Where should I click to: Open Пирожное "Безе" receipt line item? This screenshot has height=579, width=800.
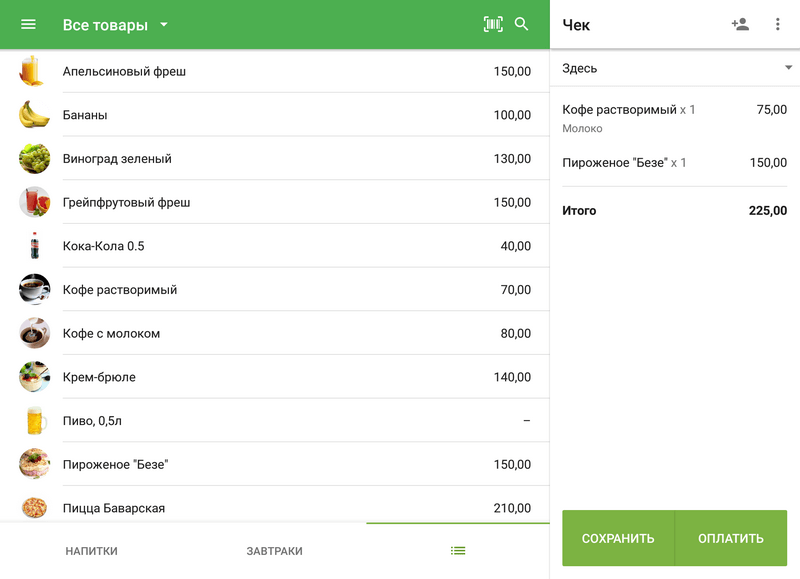point(673,163)
